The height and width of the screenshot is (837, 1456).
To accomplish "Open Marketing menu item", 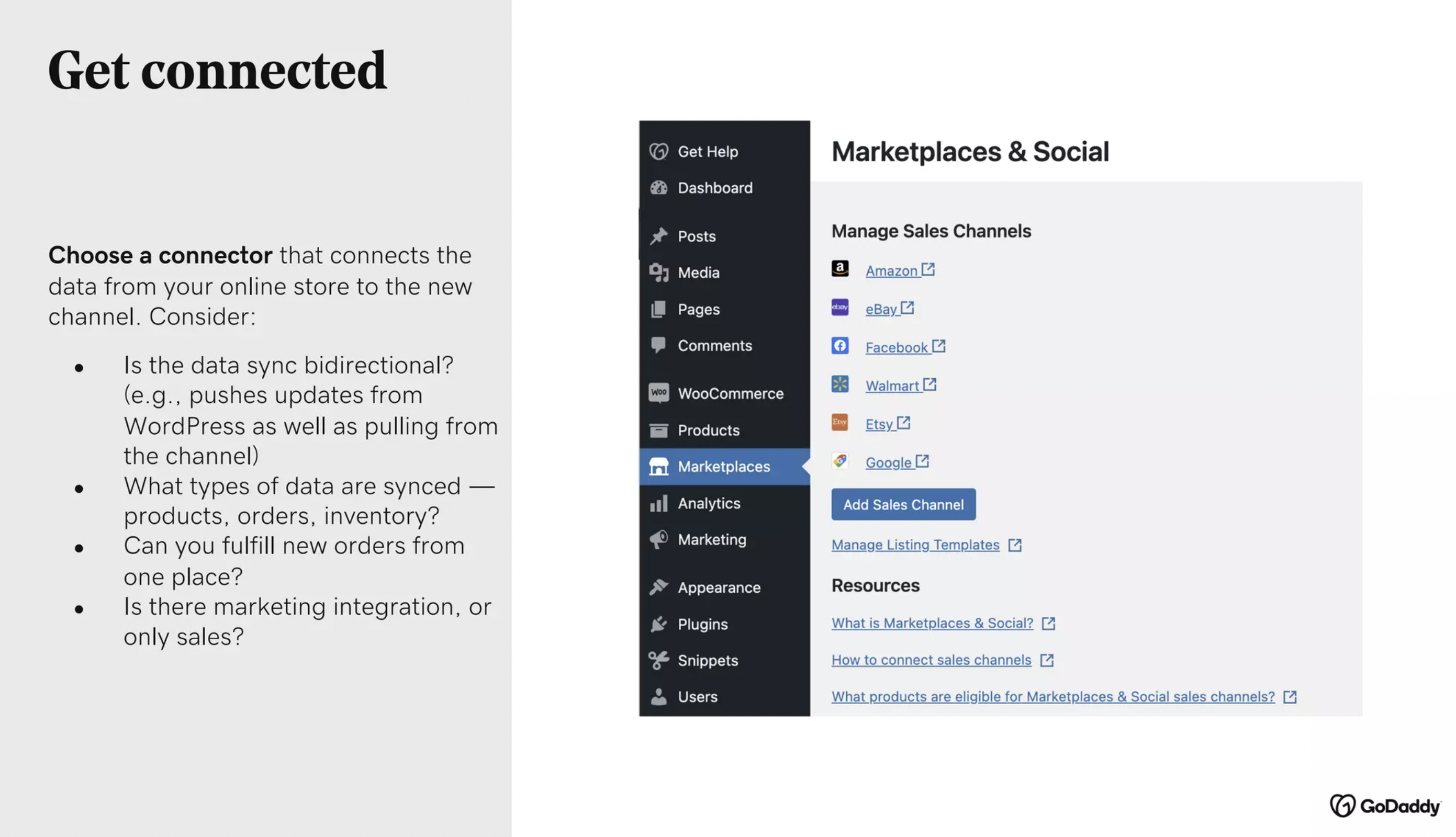I will point(724,539).
